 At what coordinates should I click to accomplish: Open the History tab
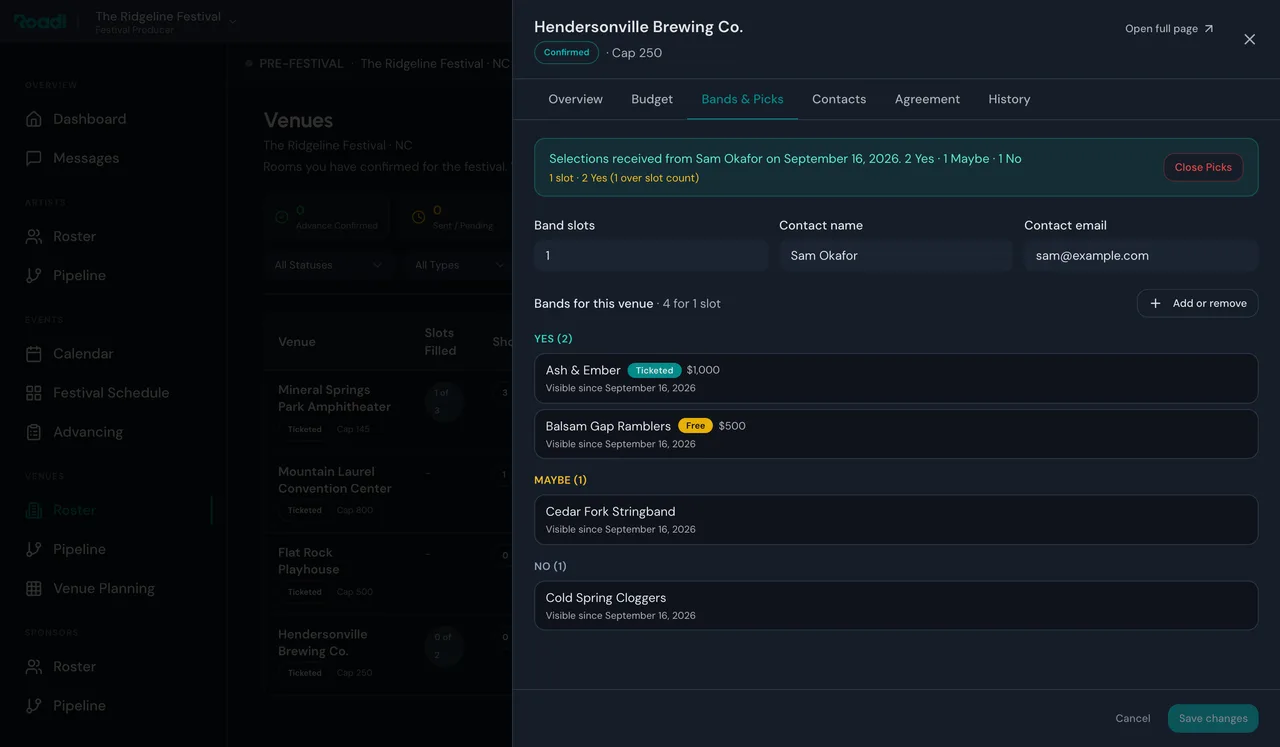[x=1009, y=99]
